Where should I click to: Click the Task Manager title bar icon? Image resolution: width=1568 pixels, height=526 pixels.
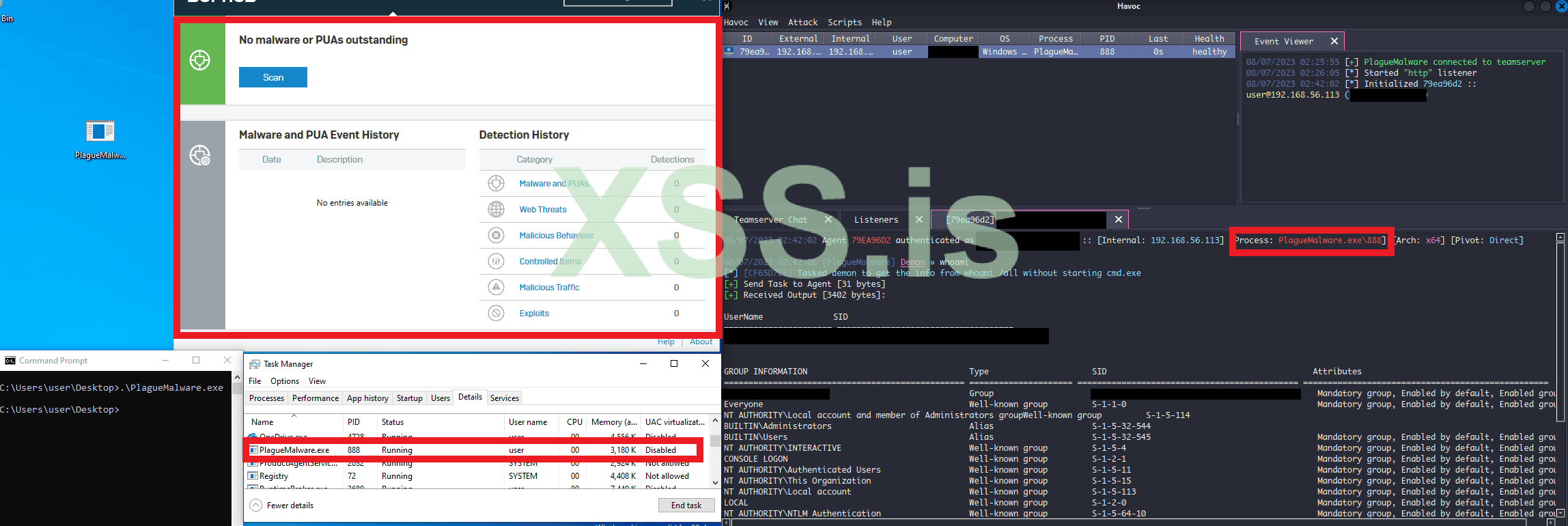click(x=255, y=364)
